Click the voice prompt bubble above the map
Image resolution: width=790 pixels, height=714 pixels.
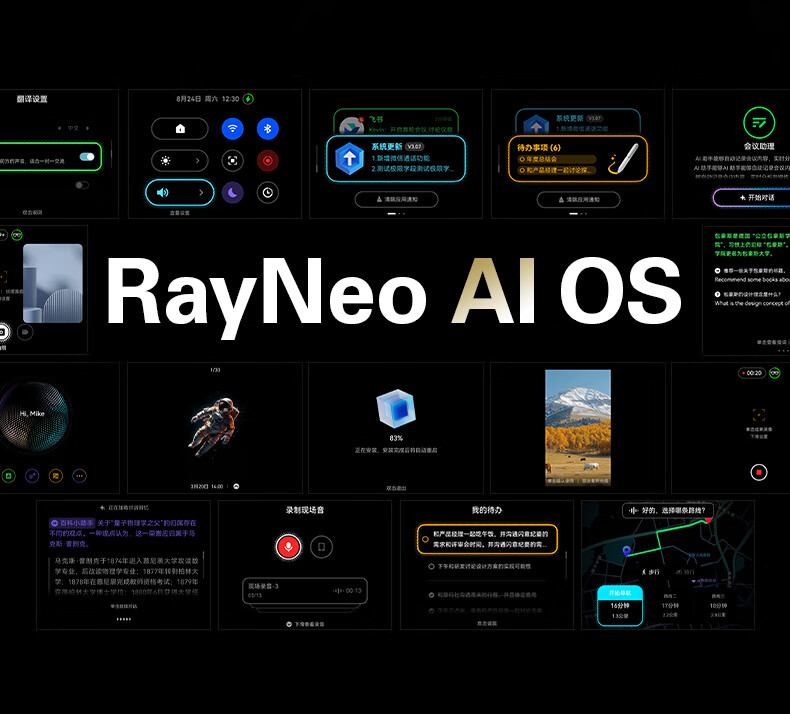[x=668, y=510]
